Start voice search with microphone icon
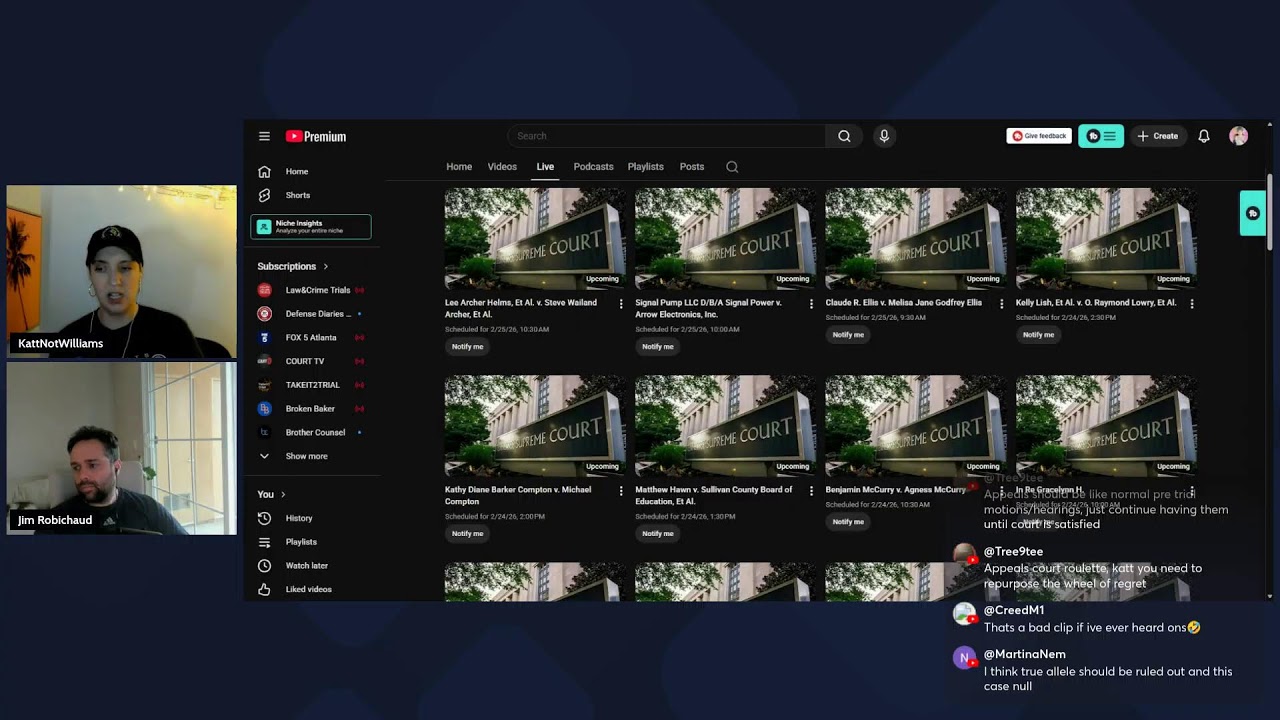 884,136
